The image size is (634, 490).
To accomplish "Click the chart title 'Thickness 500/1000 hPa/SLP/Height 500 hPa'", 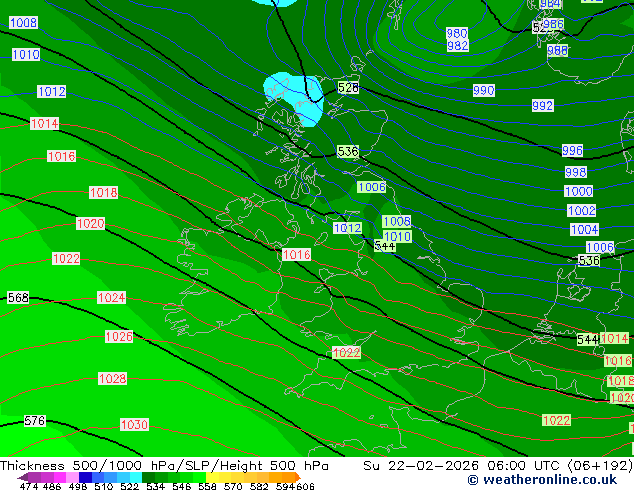I will pos(164,466).
